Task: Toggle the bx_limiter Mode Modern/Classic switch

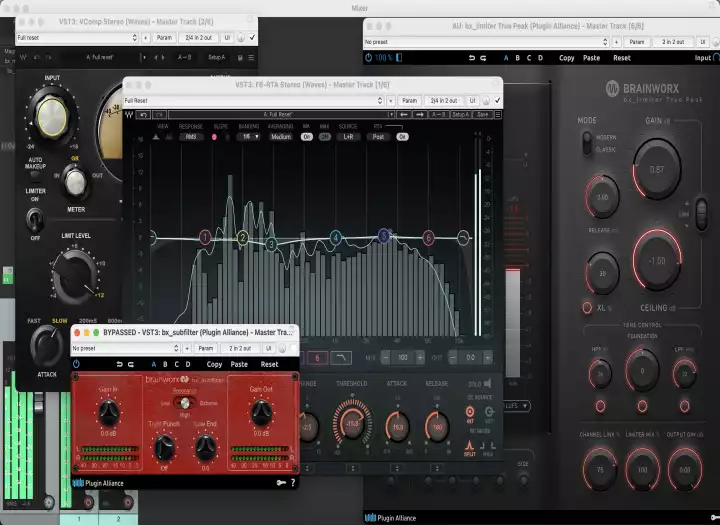Action: 586,142
